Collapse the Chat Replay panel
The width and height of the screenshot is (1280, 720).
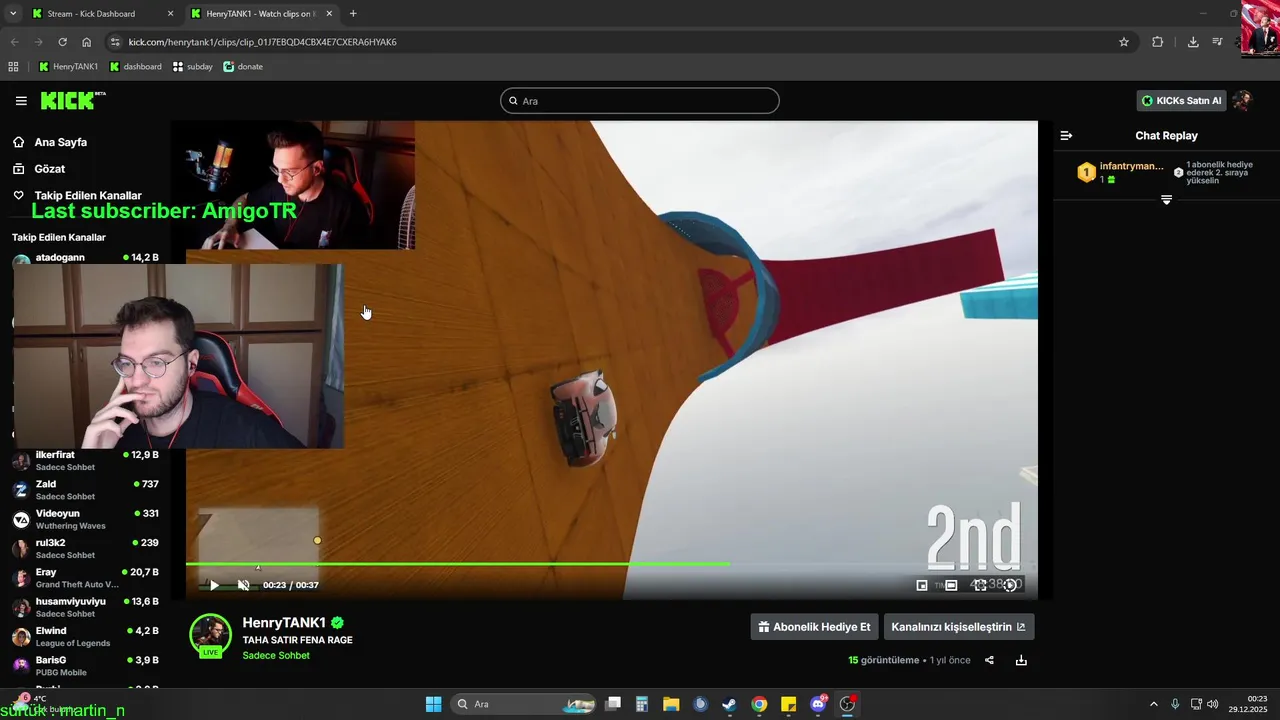click(x=1066, y=135)
